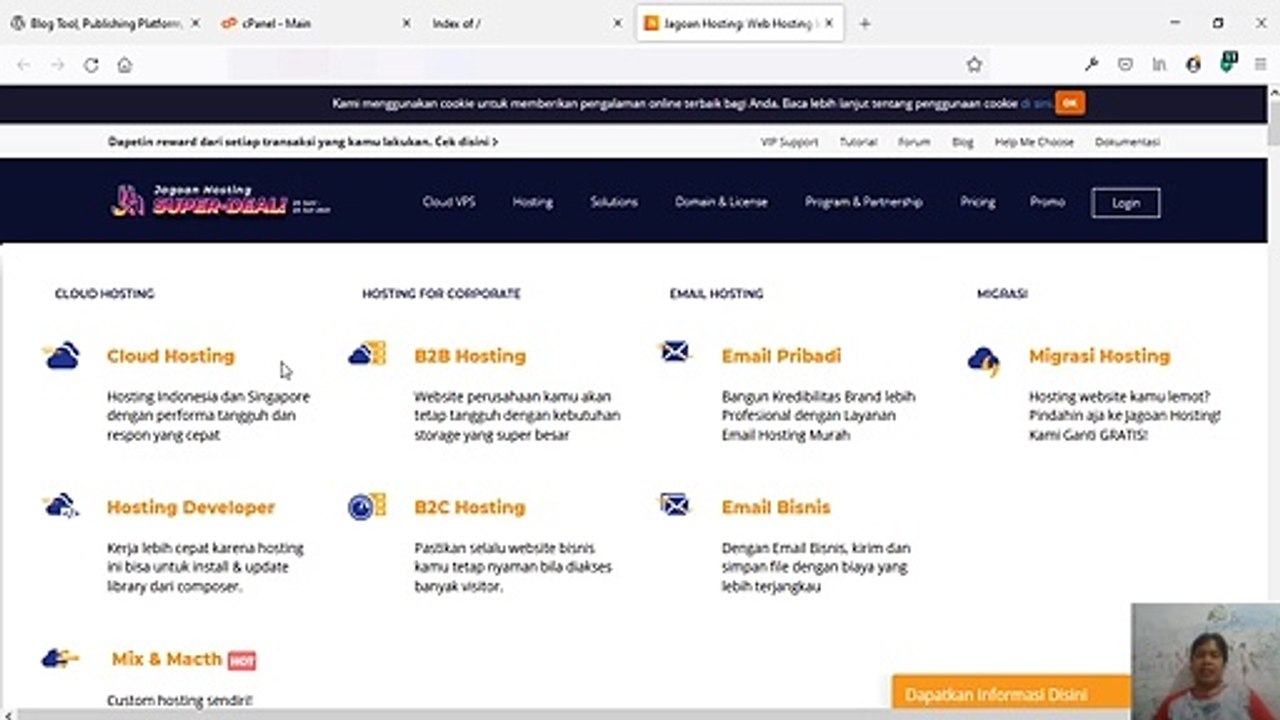Click the browser forward arrow
The height and width of the screenshot is (720, 1280).
pos(57,65)
